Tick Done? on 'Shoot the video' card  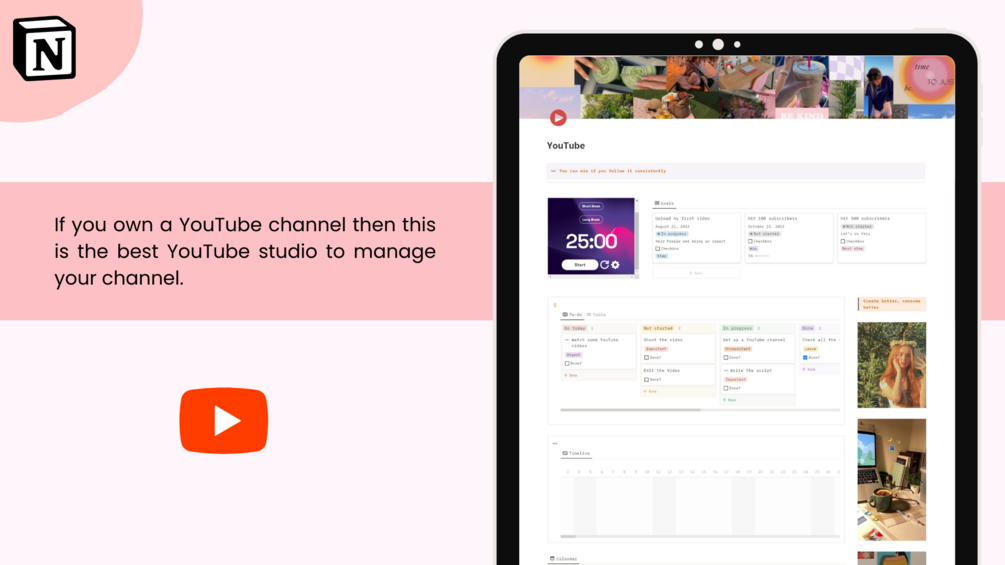pos(647,357)
